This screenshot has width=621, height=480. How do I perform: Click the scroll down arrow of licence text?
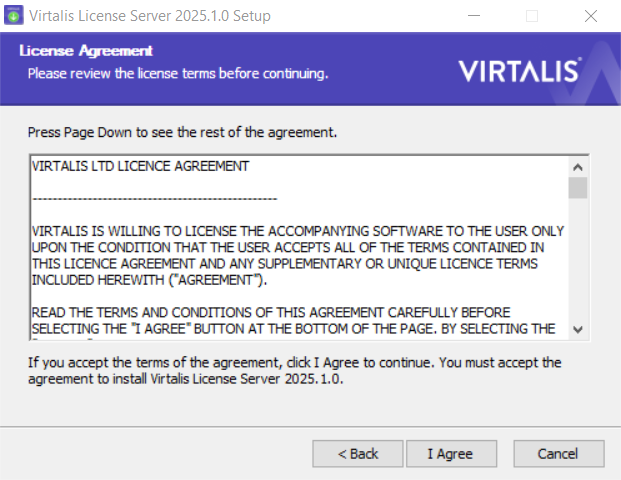pos(578,330)
